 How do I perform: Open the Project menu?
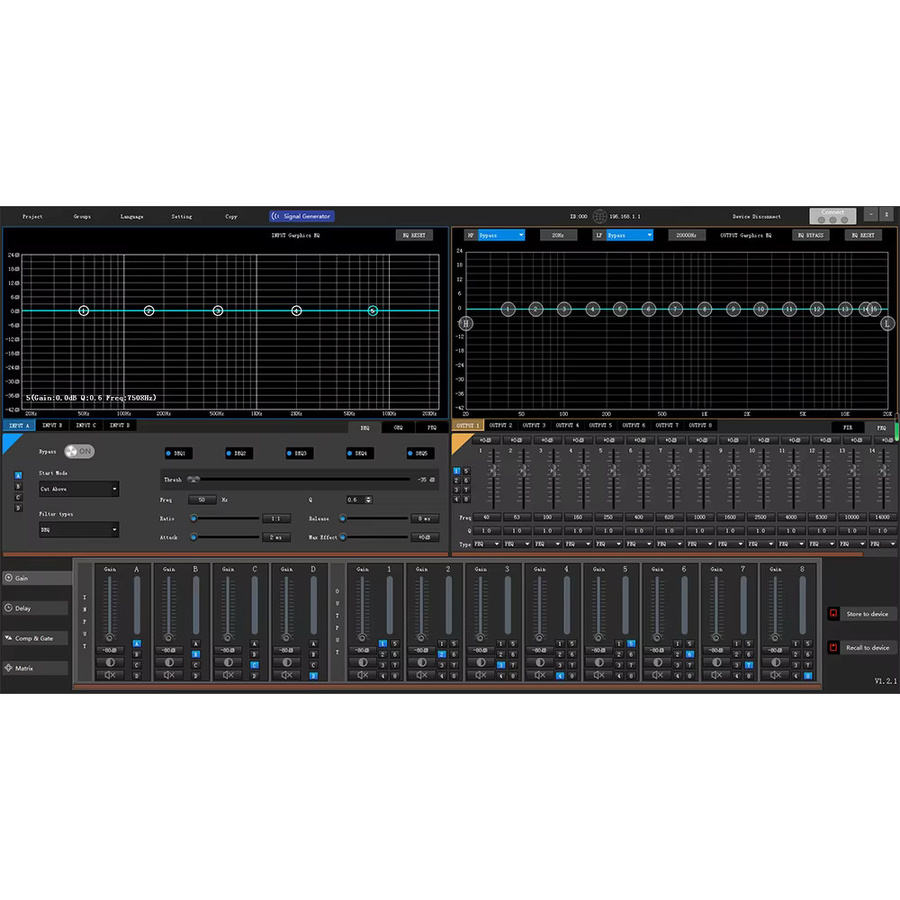pyautogui.click(x=33, y=216)
